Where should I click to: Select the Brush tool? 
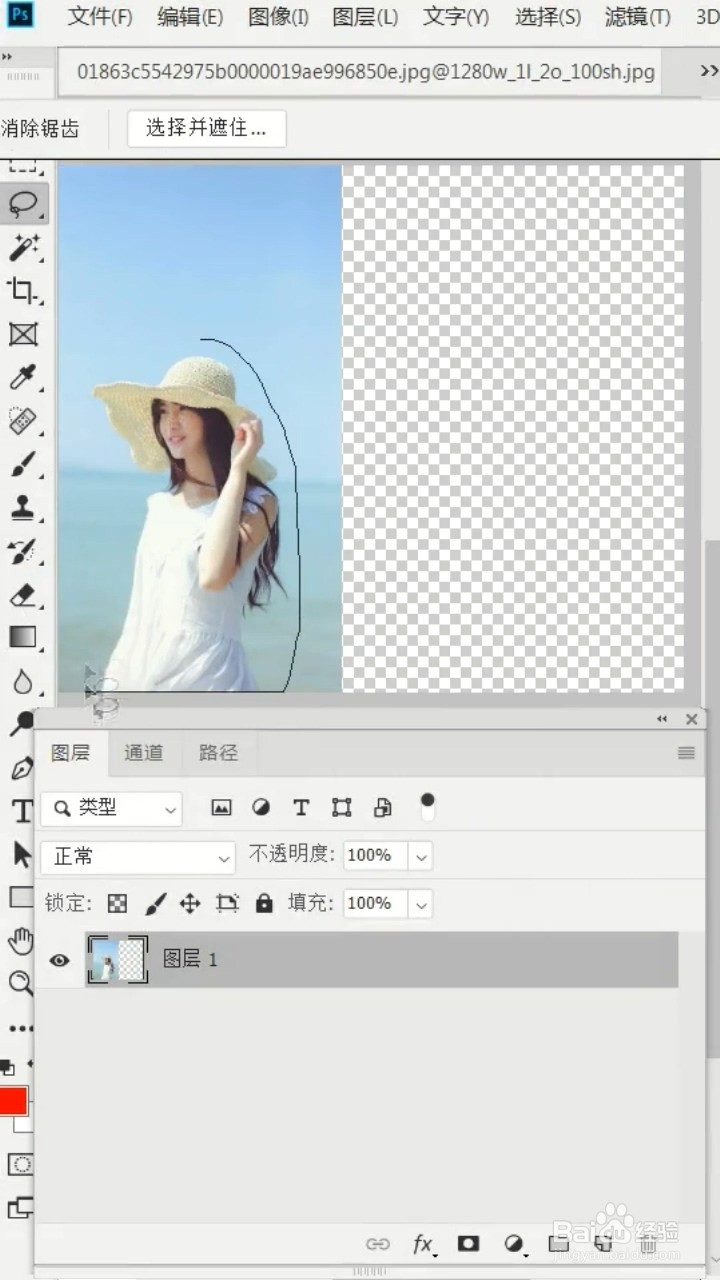tap(22, 463)
